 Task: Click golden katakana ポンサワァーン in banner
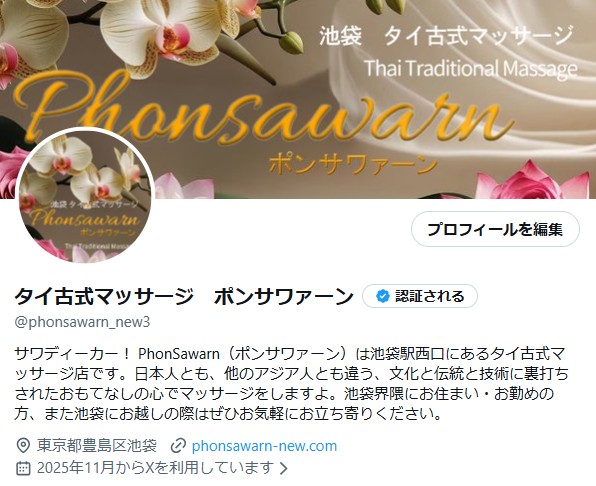[x=354, y=165]
